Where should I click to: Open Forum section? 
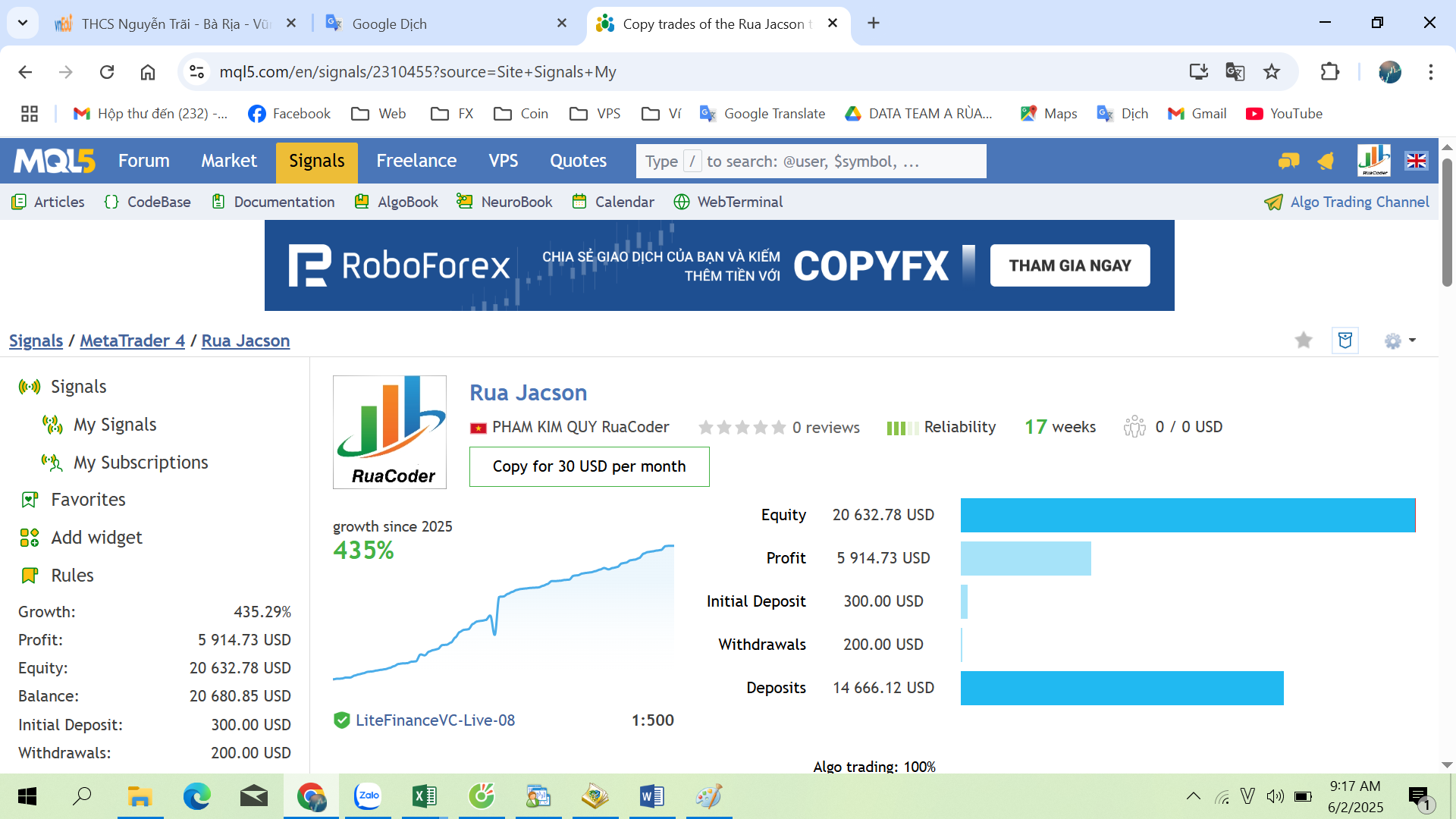[x=144, y=161]
